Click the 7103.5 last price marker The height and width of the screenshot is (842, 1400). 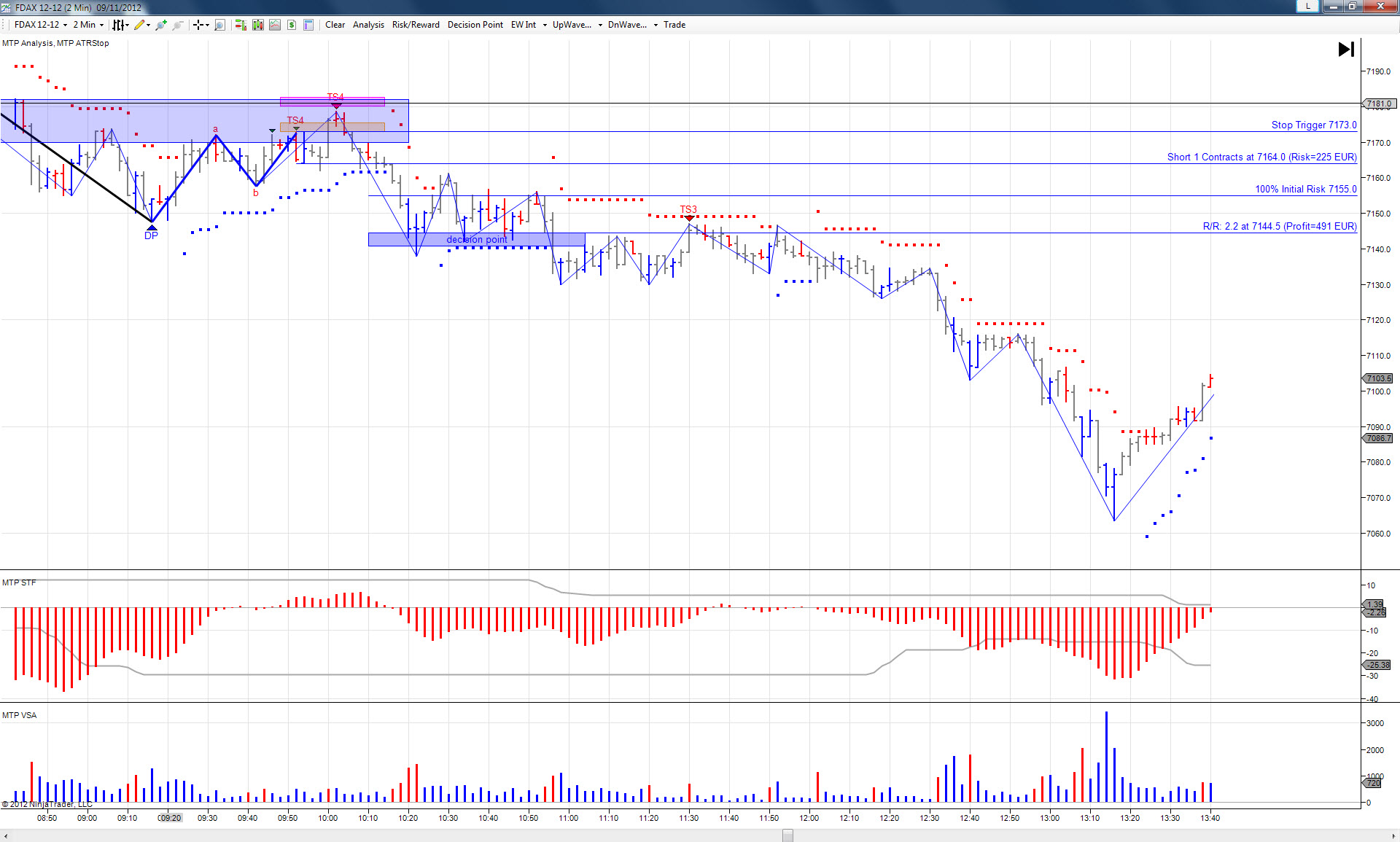click(1378, 378)
